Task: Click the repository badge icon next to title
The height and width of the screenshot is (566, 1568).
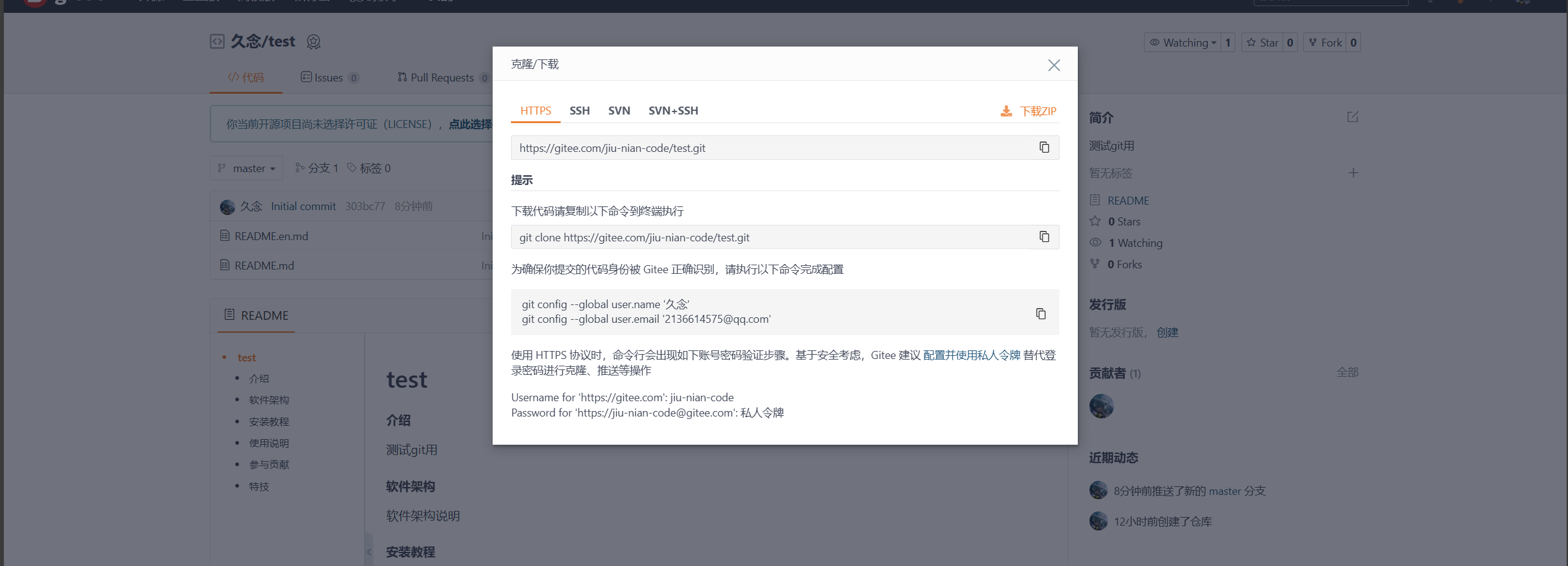Action: (x=314, y=42)
